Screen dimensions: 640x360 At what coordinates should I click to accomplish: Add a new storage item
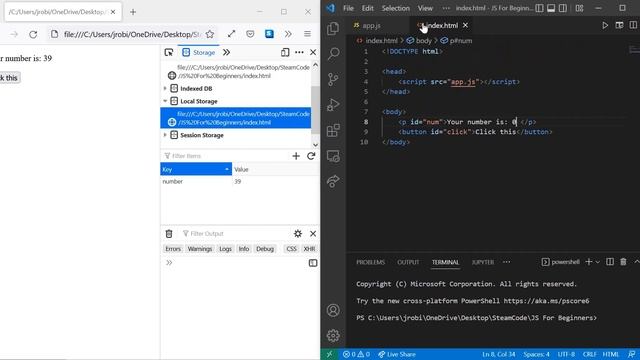pyautogui.click(x=296, y=156)
